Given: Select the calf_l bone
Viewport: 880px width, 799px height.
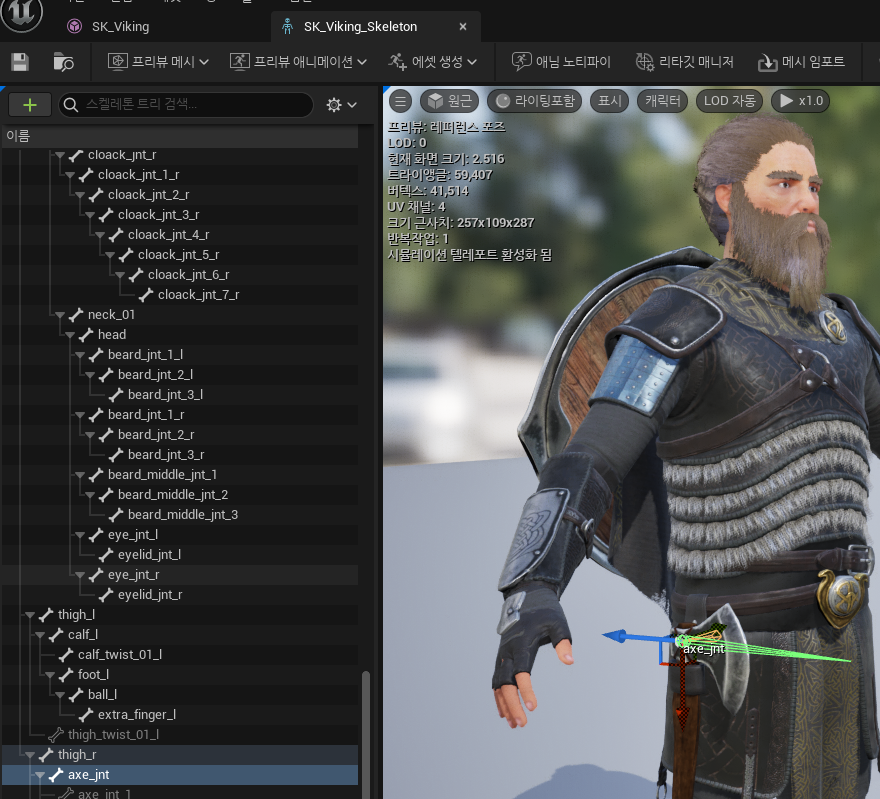Looking at the screenshot, I should click(82, 635).
